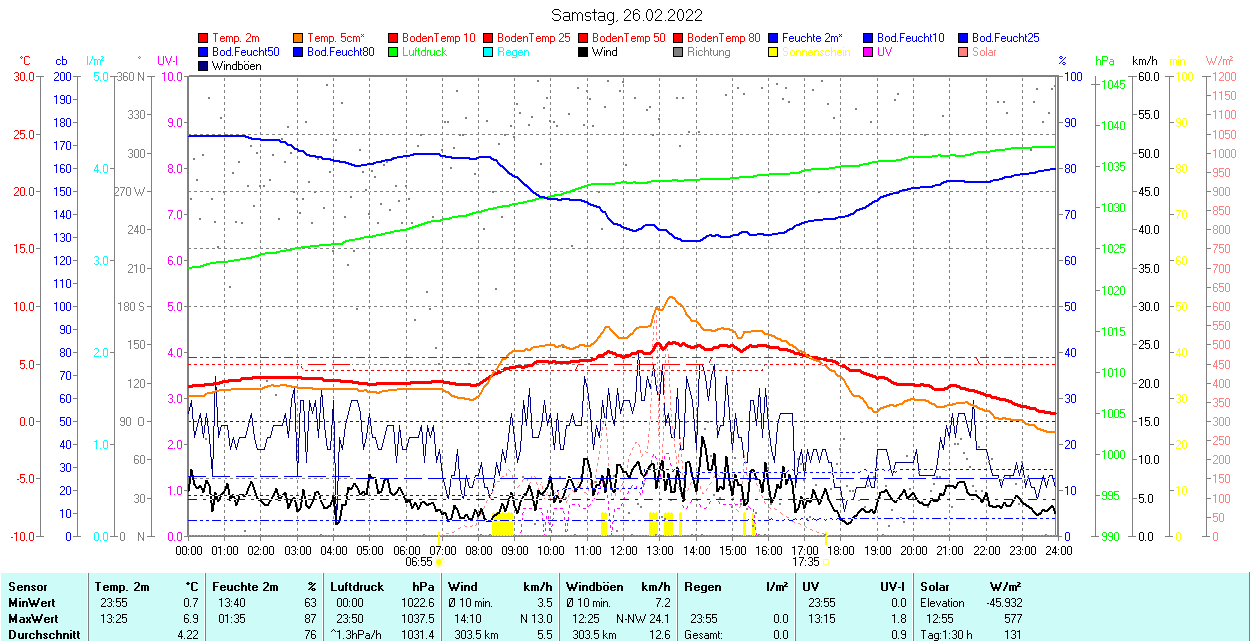Click the green Luftdruck legend swatch
Screen dimensions: 1250x641
click(393, 52)
